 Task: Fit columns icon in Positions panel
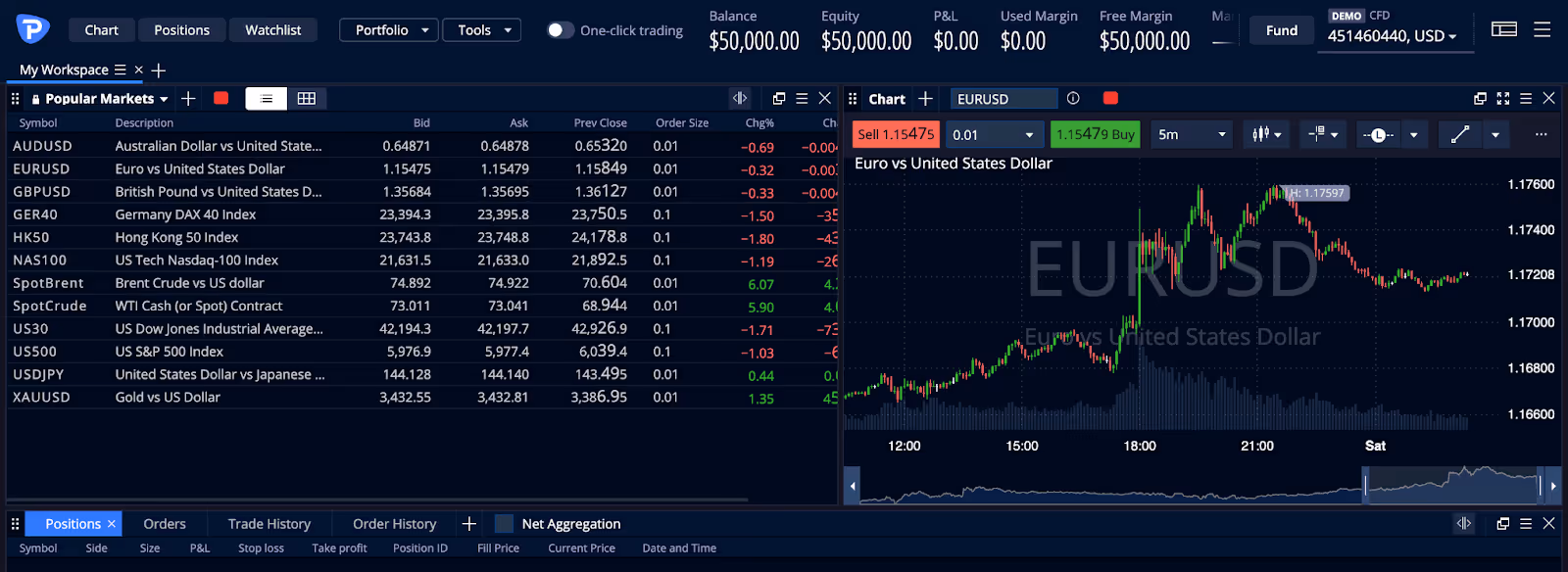[1464, 523]
